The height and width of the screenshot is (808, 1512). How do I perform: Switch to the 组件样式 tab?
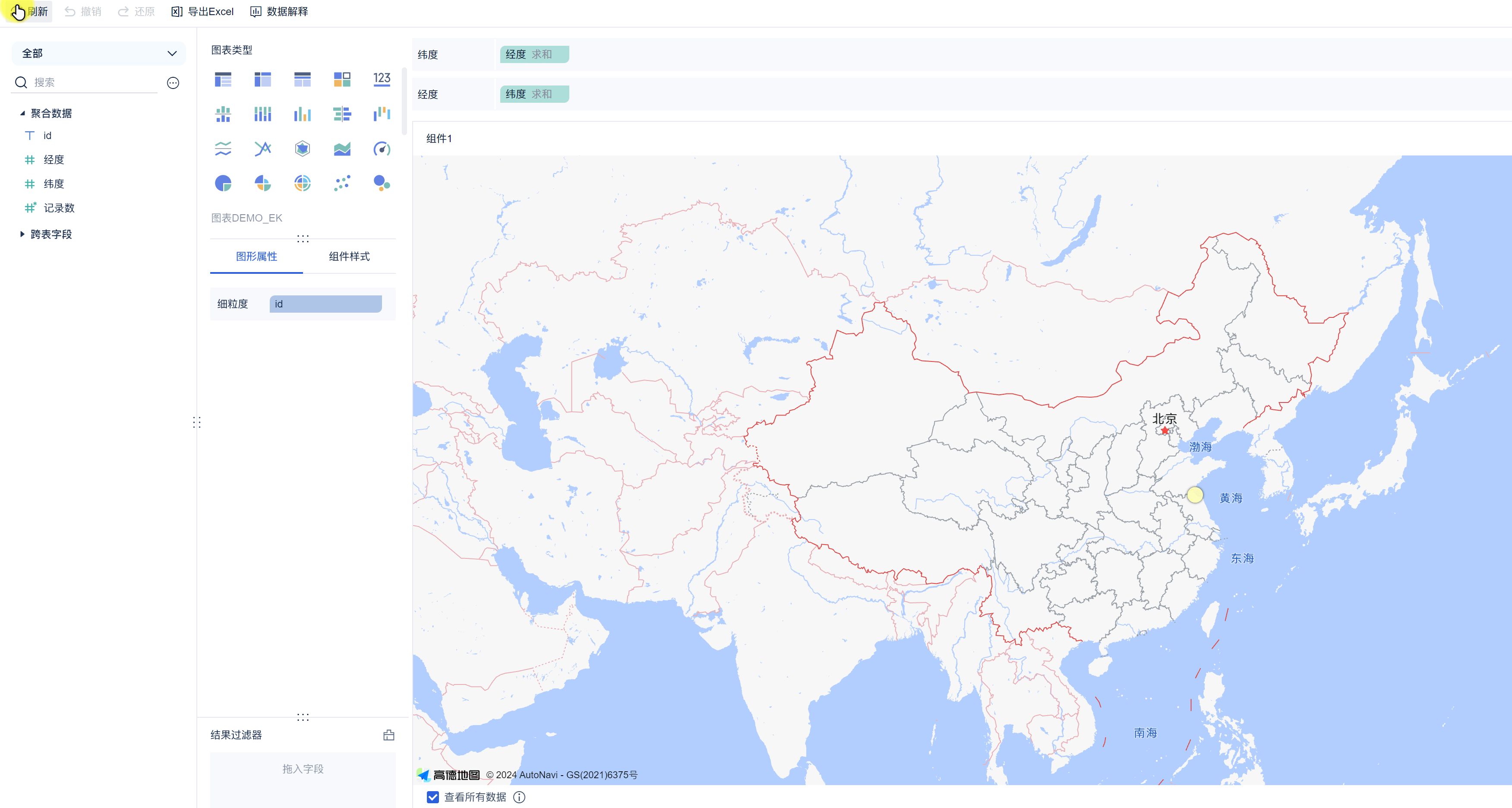pyautogui.click(x=349, y=256)
